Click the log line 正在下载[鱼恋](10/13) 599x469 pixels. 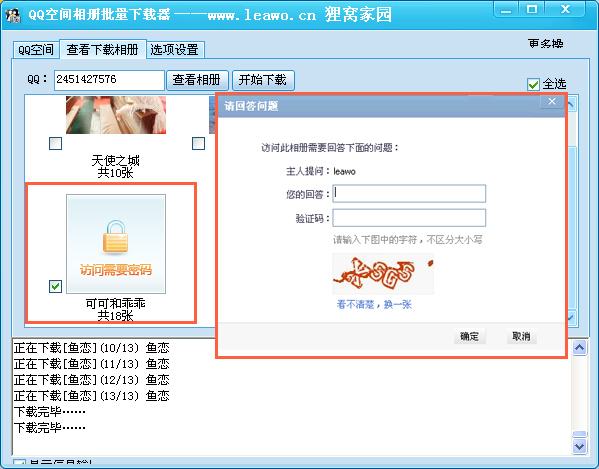pyautogui.click(x=92, y=348)
